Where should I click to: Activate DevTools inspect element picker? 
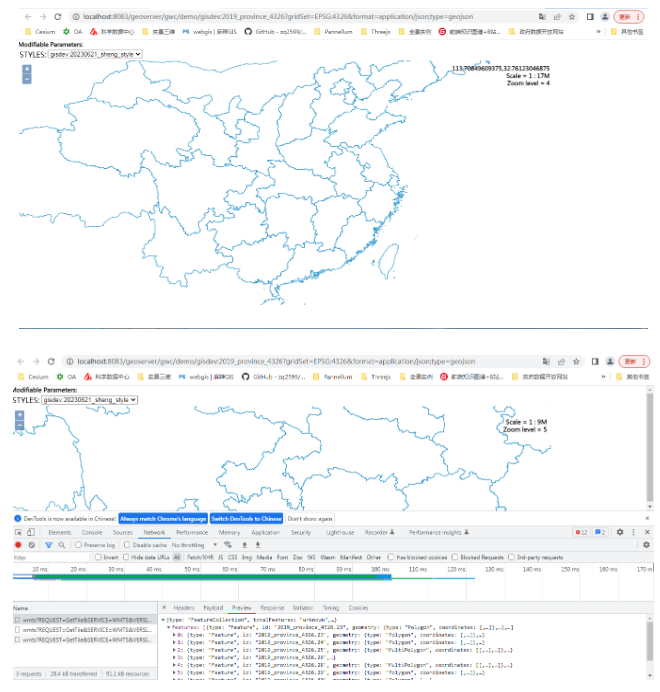click(x=19, y=532)
